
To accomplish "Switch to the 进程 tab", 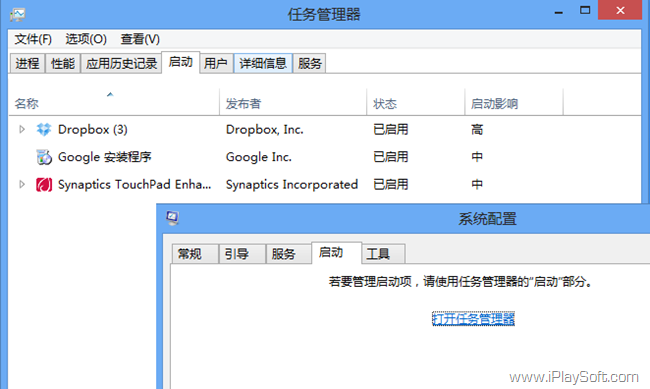I will click(x=27, y=63).
